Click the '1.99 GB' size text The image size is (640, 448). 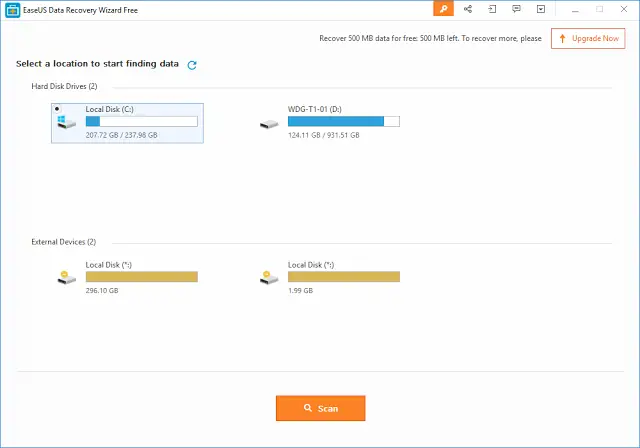(300, 291)
